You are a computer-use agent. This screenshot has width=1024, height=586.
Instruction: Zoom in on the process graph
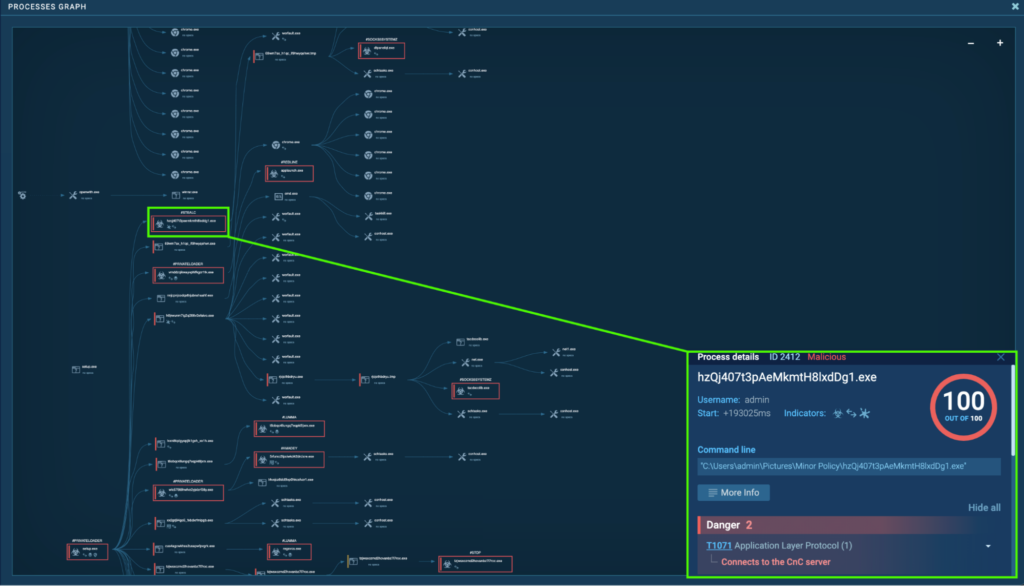click(999, 43)
